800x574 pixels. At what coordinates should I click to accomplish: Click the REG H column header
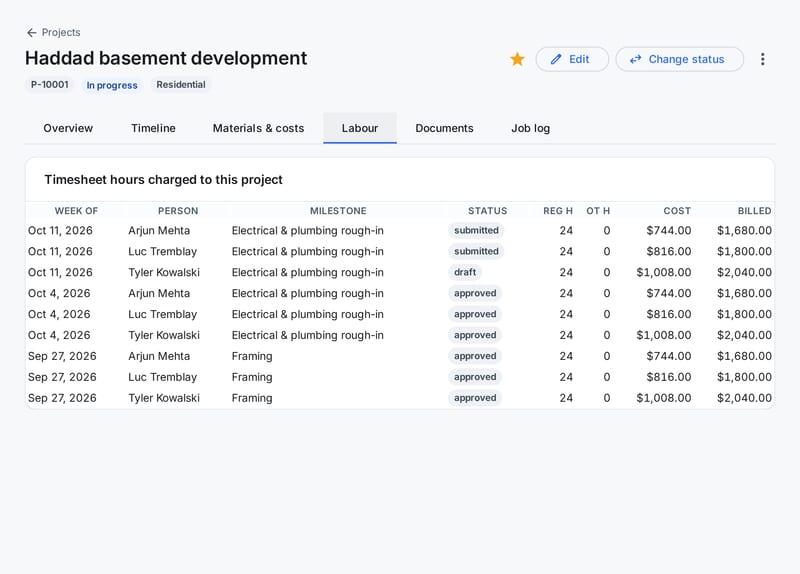[x=558, y=211]
